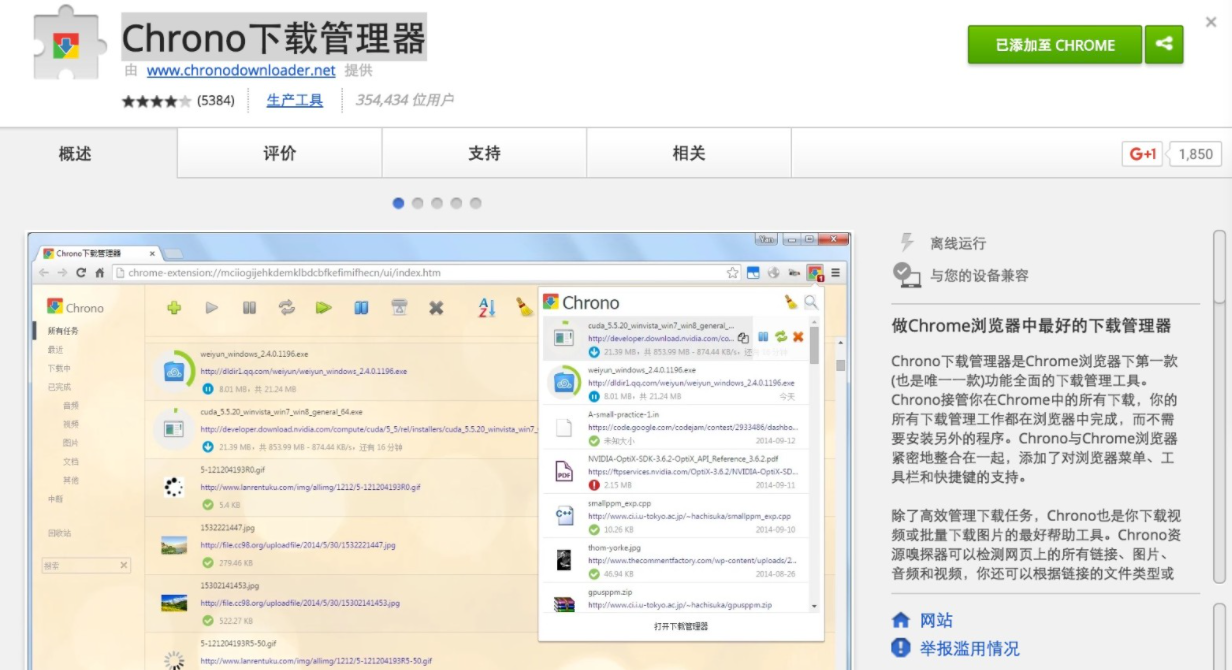Screen dimensions: 1232x670
Task: Click the blue pause icon on cuda popup row
Action: 763,337
